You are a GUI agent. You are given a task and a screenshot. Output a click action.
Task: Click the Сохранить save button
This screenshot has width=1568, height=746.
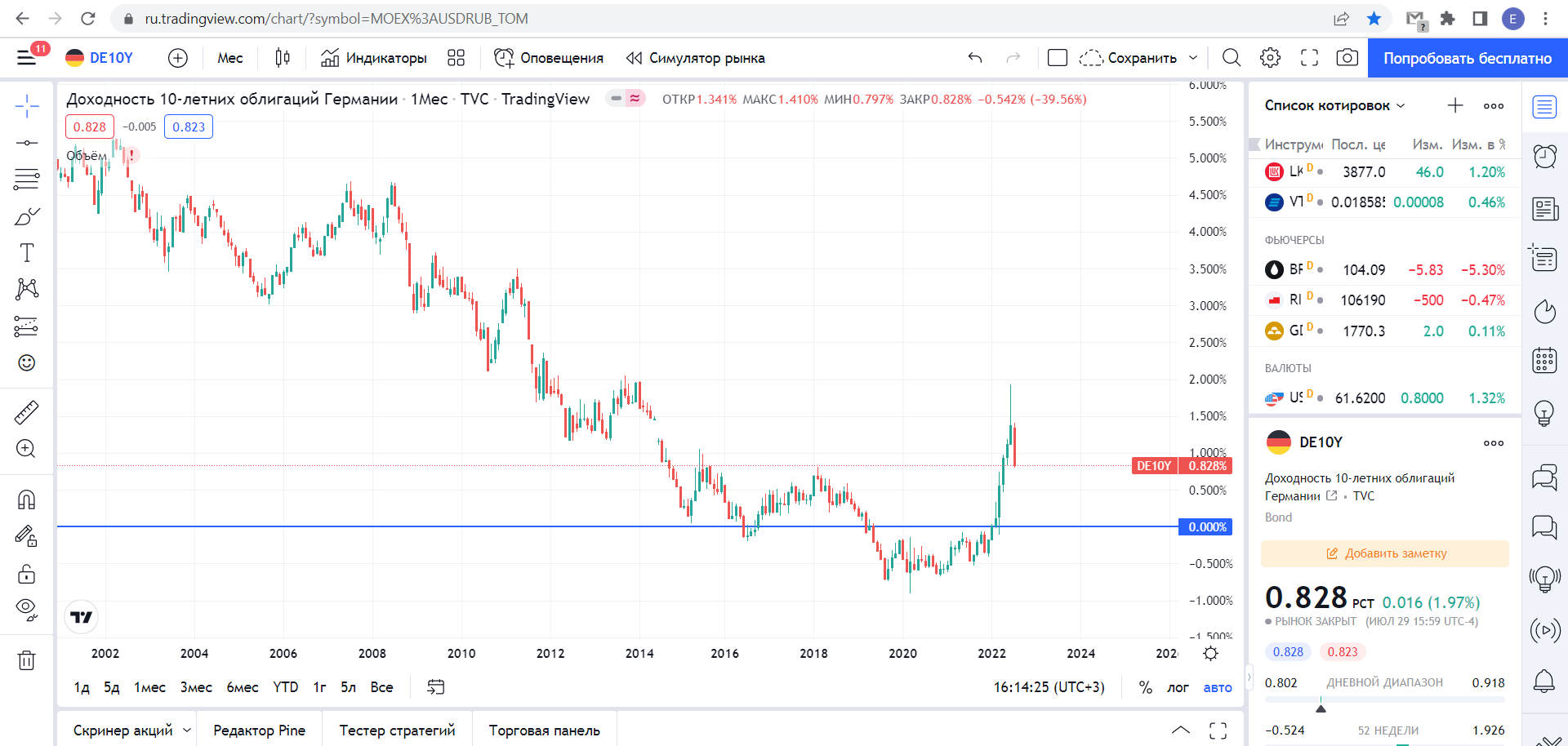click(x=1129, y=58)
